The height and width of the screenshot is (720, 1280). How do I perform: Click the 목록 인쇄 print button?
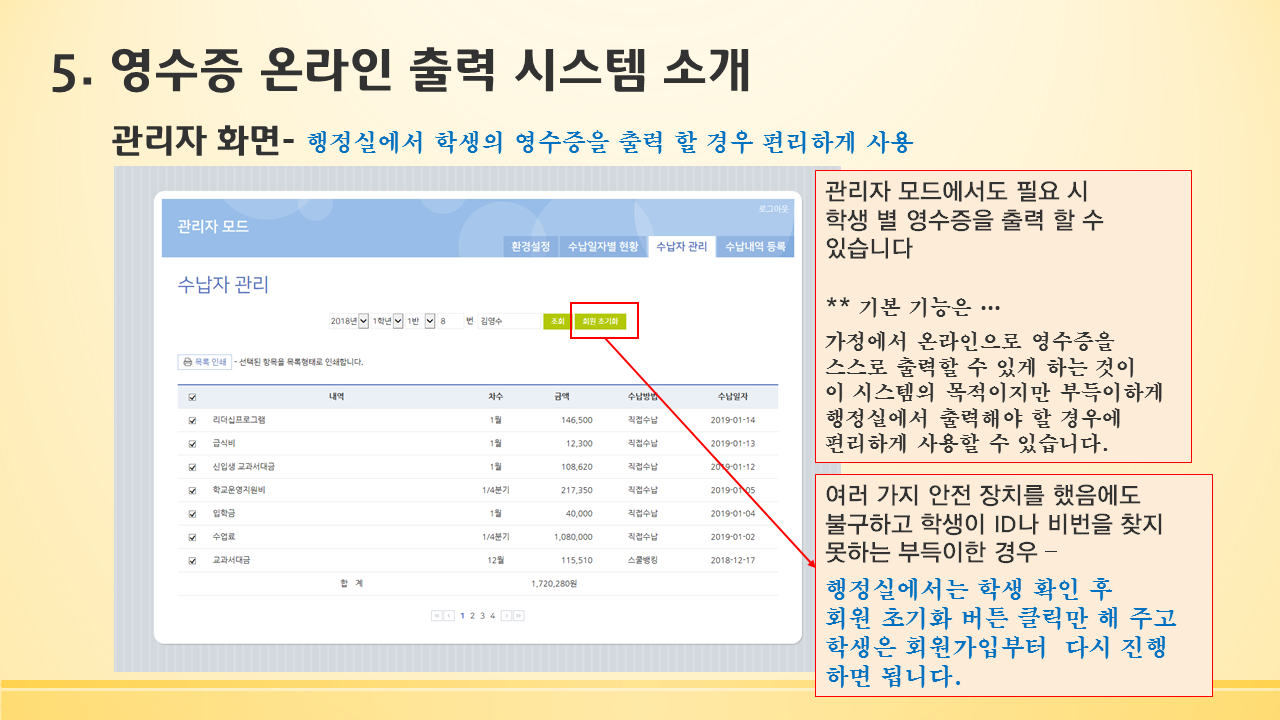click(204, 362)
